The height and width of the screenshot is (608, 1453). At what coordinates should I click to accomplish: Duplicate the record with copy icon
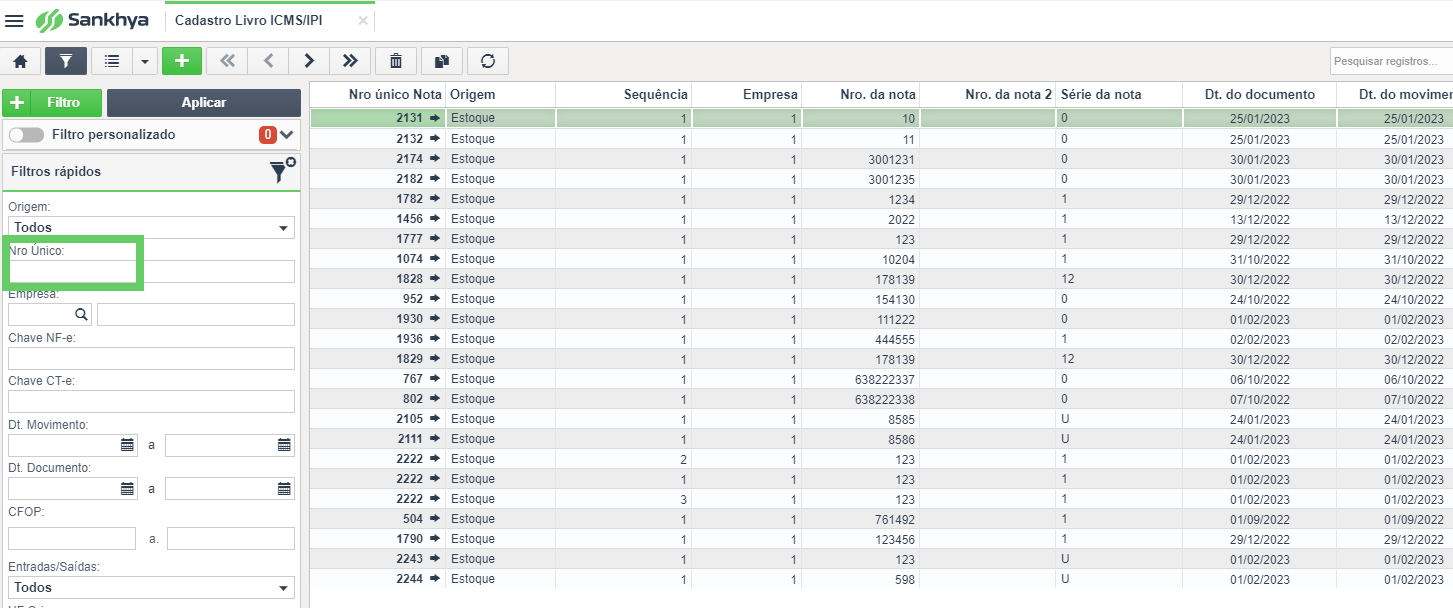[x=442, y=61]
